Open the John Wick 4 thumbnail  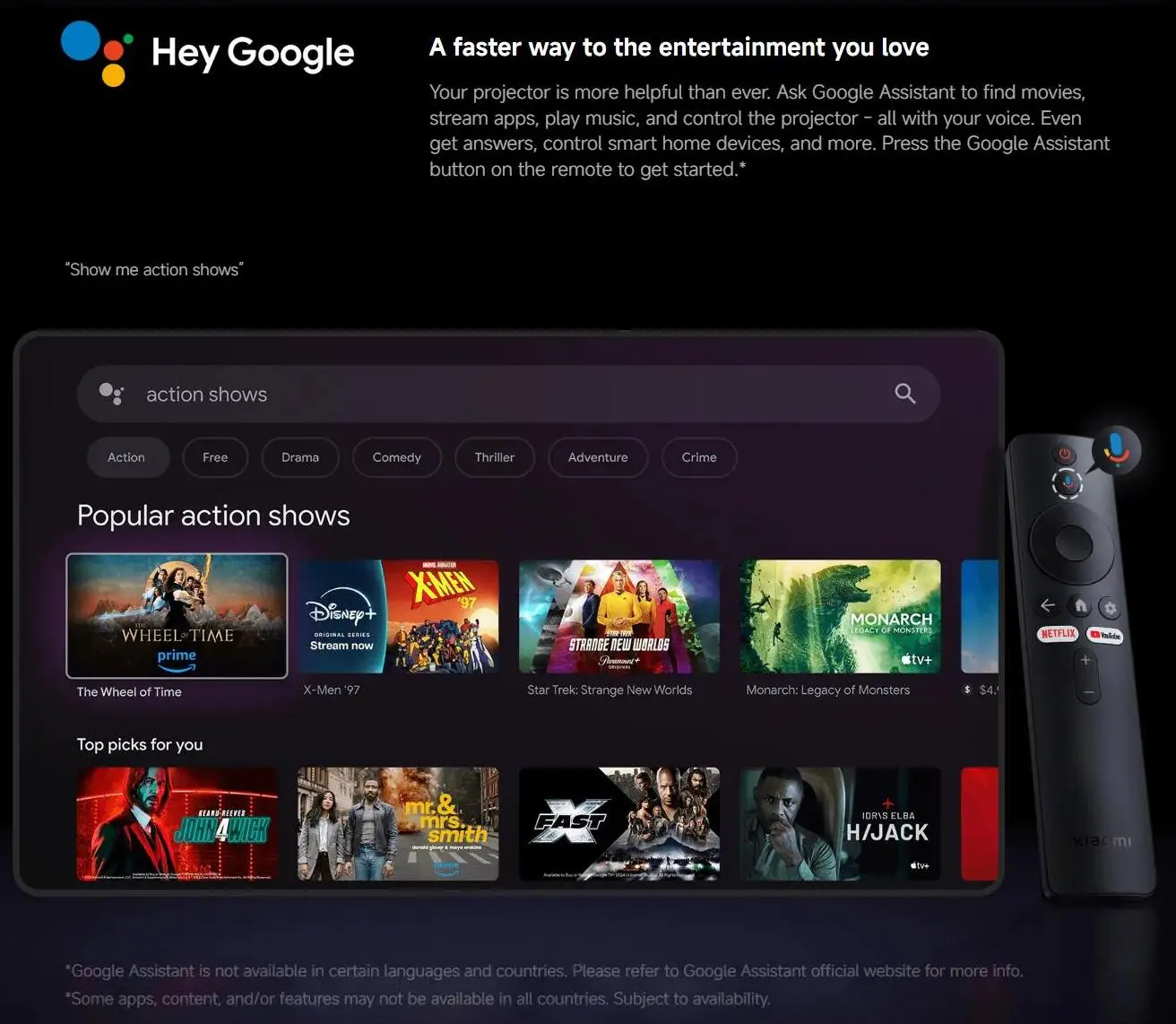tap(177, 823)
